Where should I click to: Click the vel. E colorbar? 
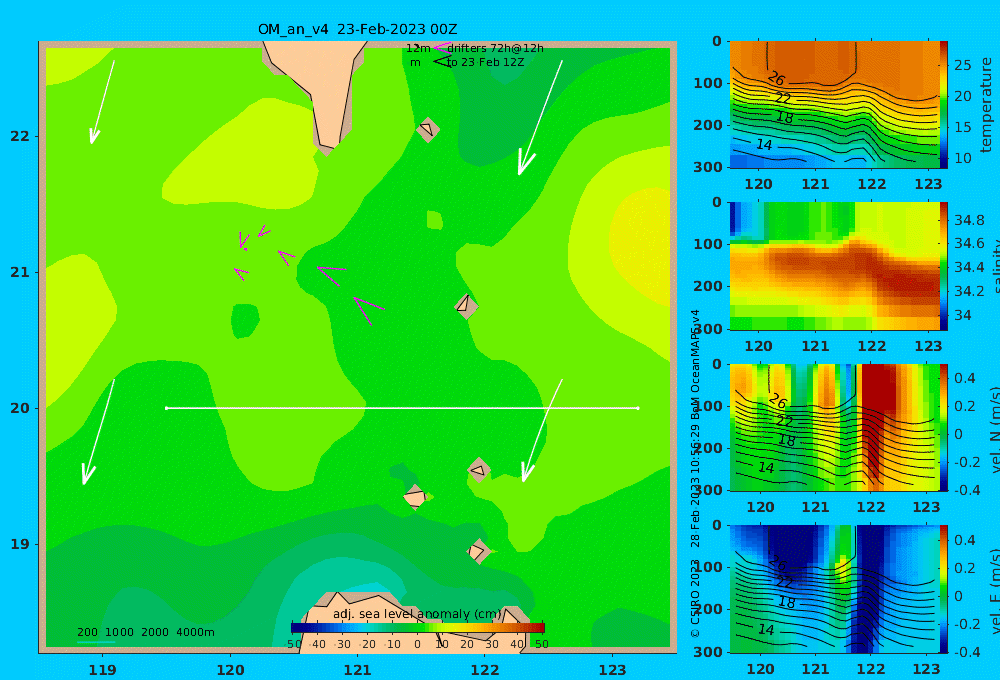[x=944, y=589]
